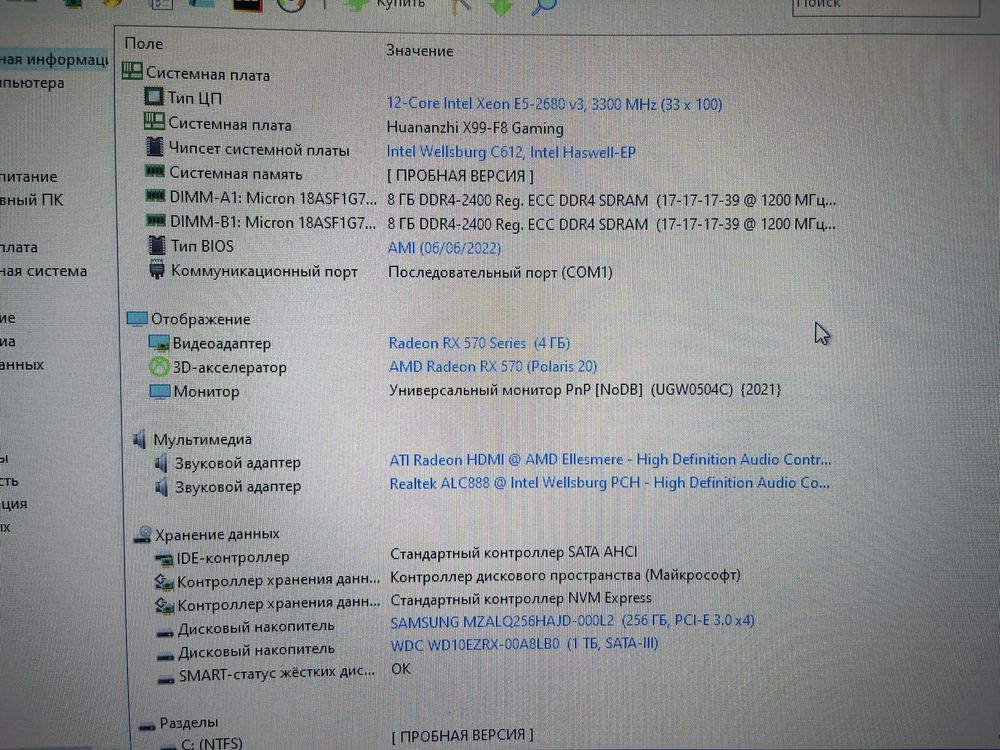This screenshot has width=1000, height=750.
Task: Select the Разделы group header text
Action: (x=189, y=723)
